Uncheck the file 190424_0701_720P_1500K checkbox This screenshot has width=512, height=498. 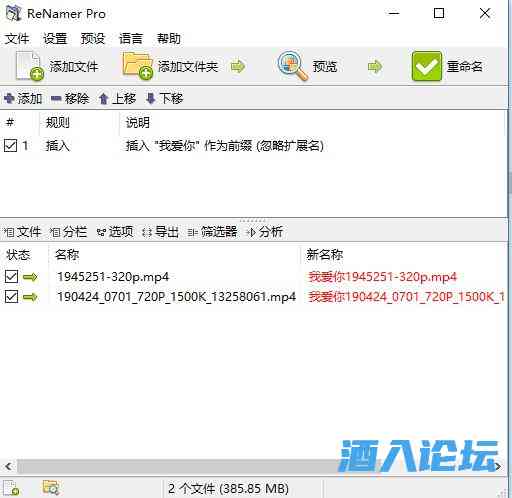[x=11, y=297]
